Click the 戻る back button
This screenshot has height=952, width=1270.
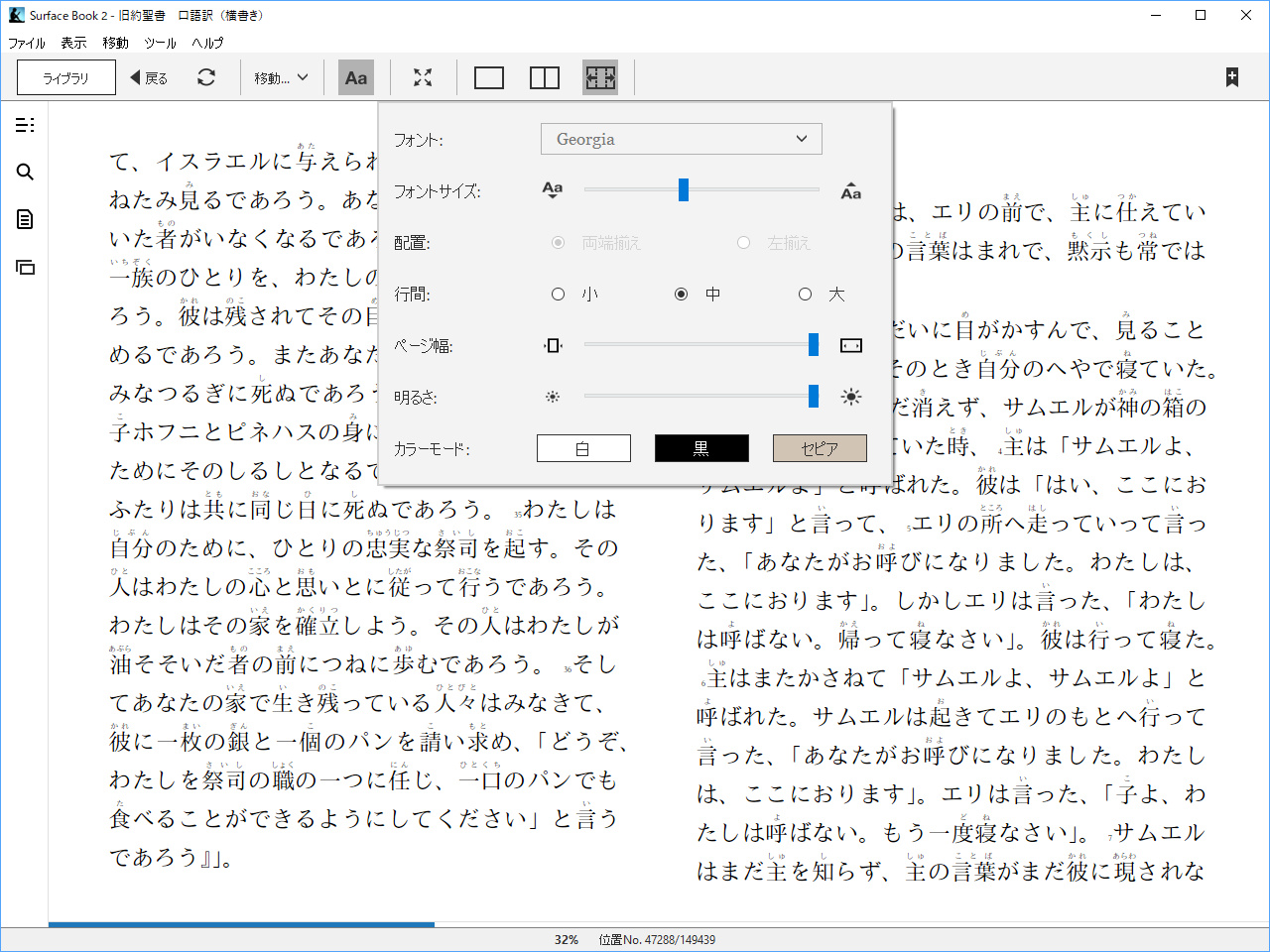[x=149, y=77]
